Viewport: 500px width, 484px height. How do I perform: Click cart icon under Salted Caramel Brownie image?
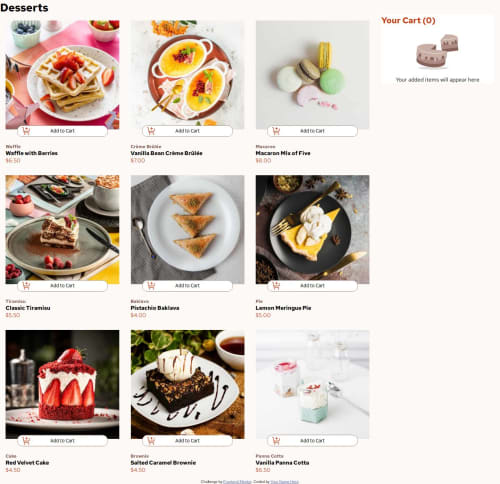[x=151, y=441]
